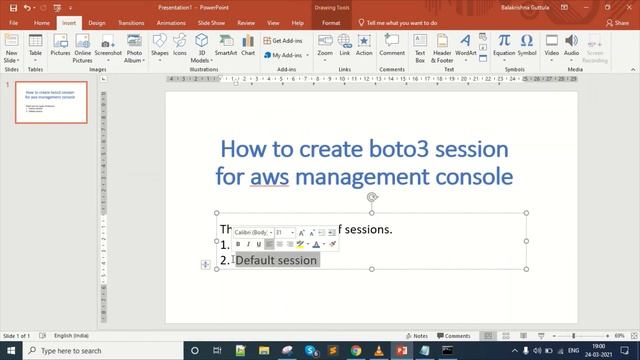The width and height of the screenshot is (640, 360).
Task: Open the Transitions tab
Action: [131, 23]
